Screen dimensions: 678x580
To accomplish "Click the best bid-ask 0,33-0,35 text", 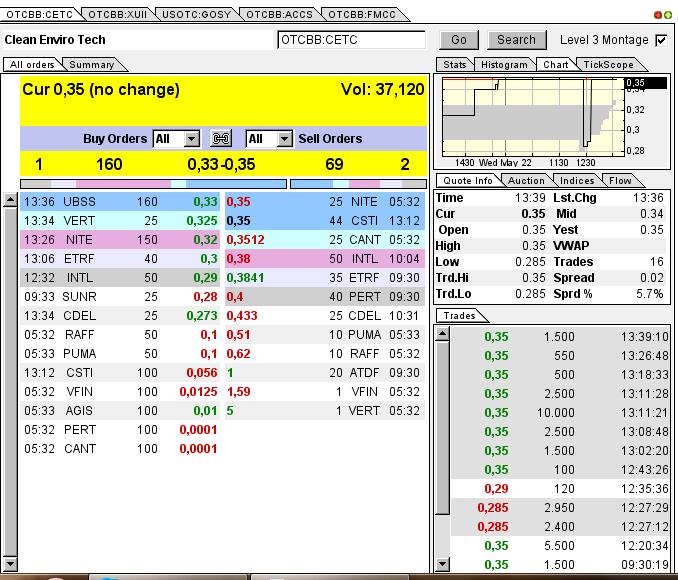I will pyautogui.click(x=221, y=165).
